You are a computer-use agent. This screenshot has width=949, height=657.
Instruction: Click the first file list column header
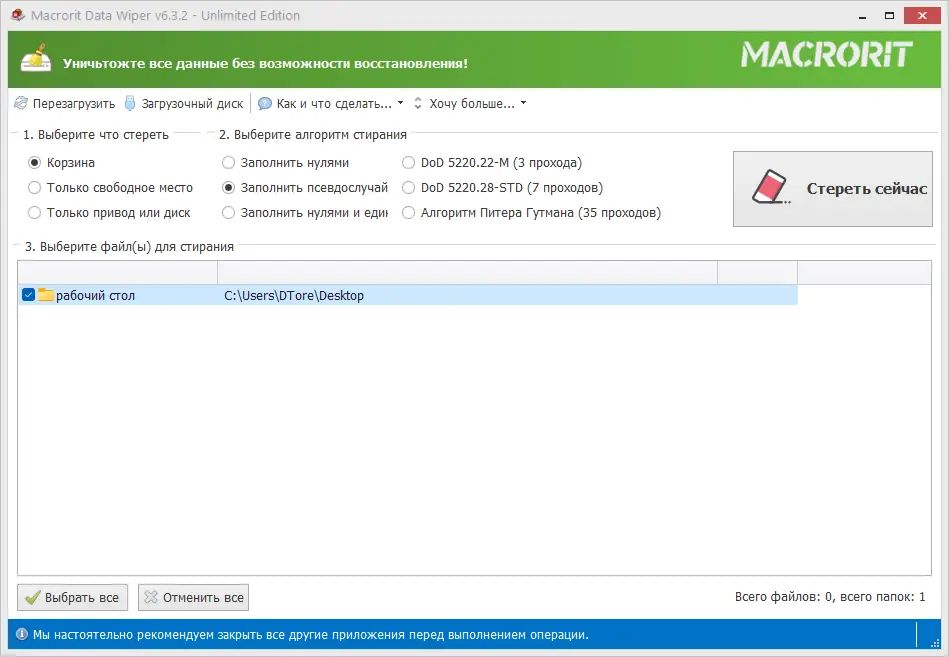tap(117, 273)
